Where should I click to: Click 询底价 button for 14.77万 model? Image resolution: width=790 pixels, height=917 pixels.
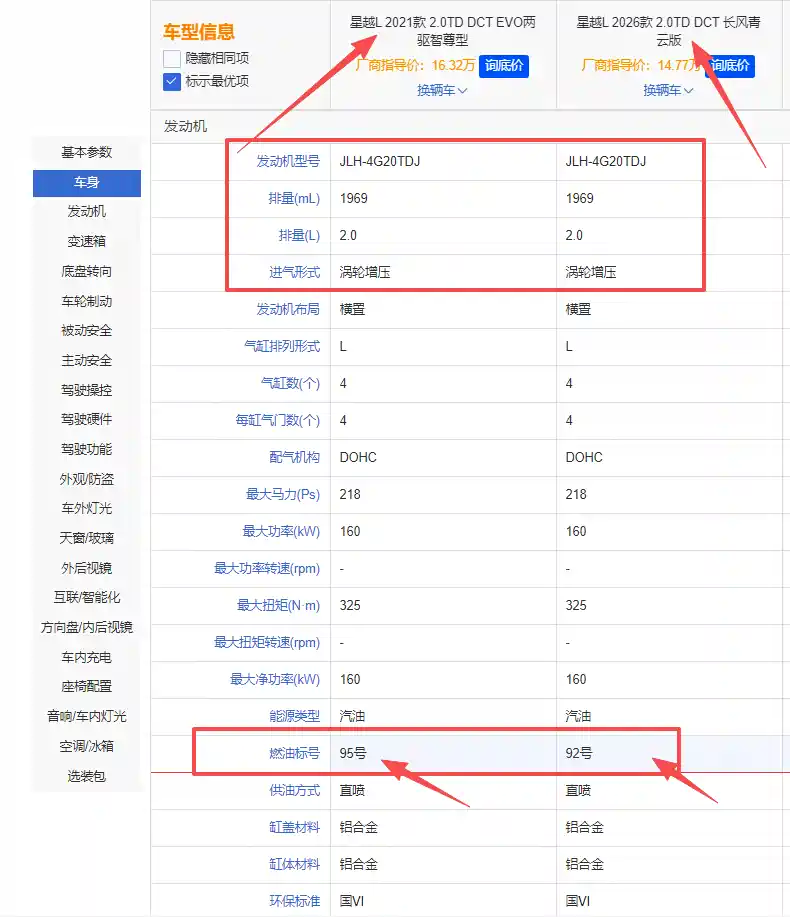[x=730, y=66]
